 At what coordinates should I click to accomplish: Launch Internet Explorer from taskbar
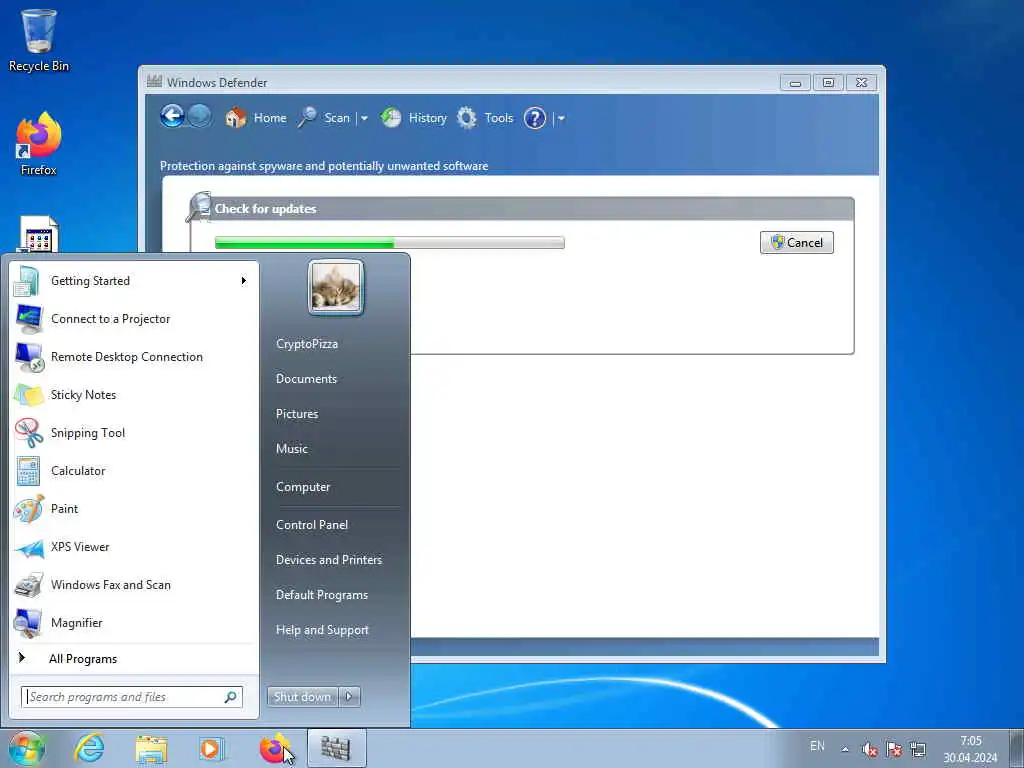click(x=89, y=748)
